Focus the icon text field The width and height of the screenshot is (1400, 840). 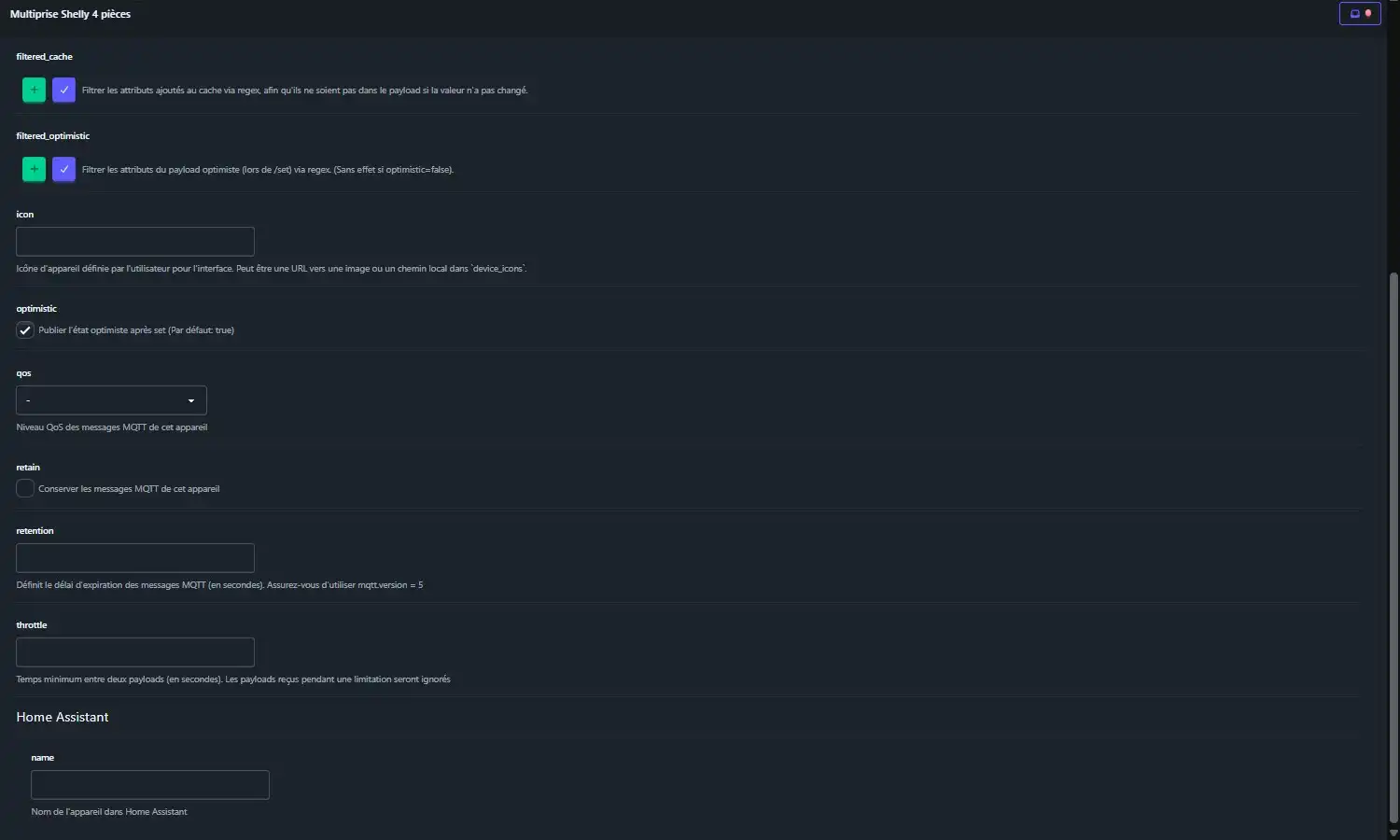[x=135, y=242]
